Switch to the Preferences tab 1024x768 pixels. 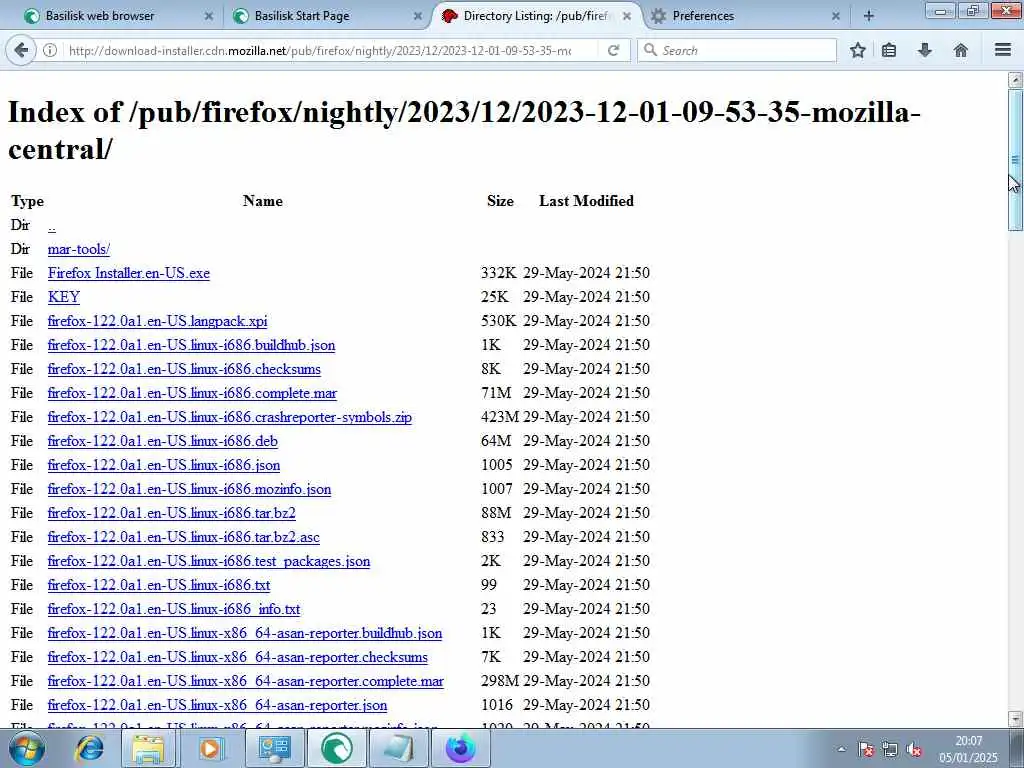[744, 16]
